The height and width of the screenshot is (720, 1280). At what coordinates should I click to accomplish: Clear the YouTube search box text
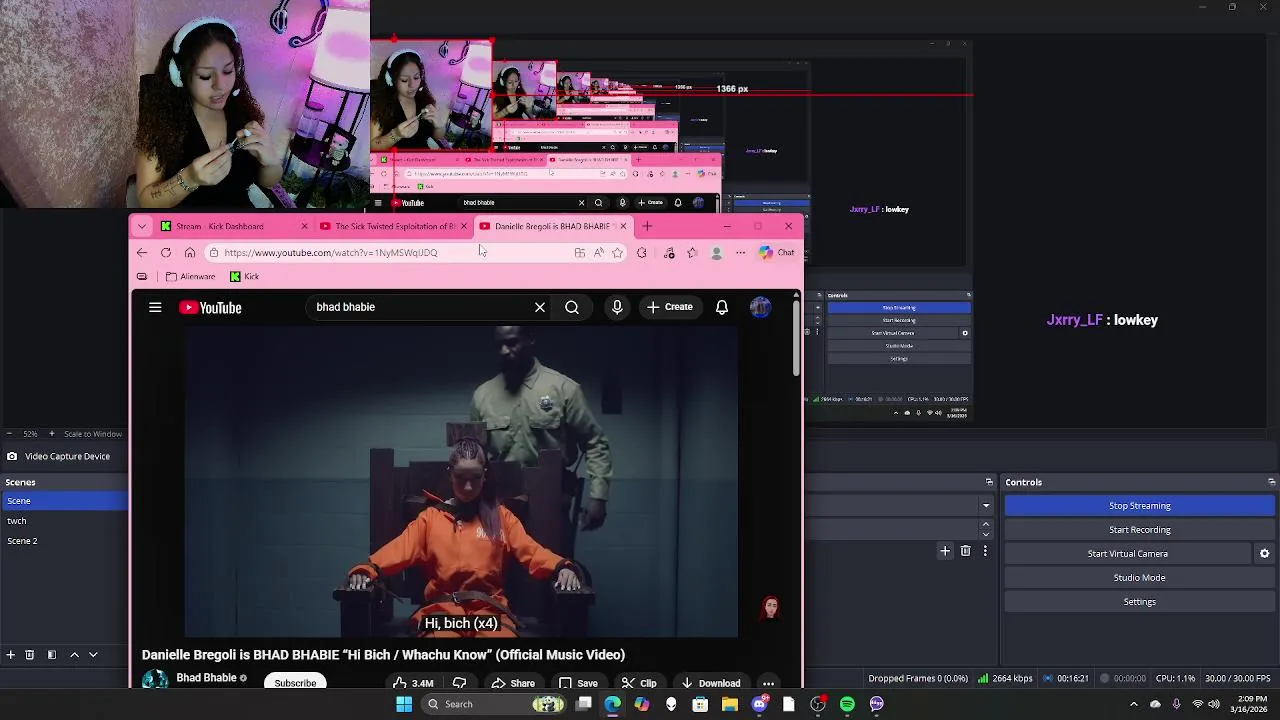(540, 307)
